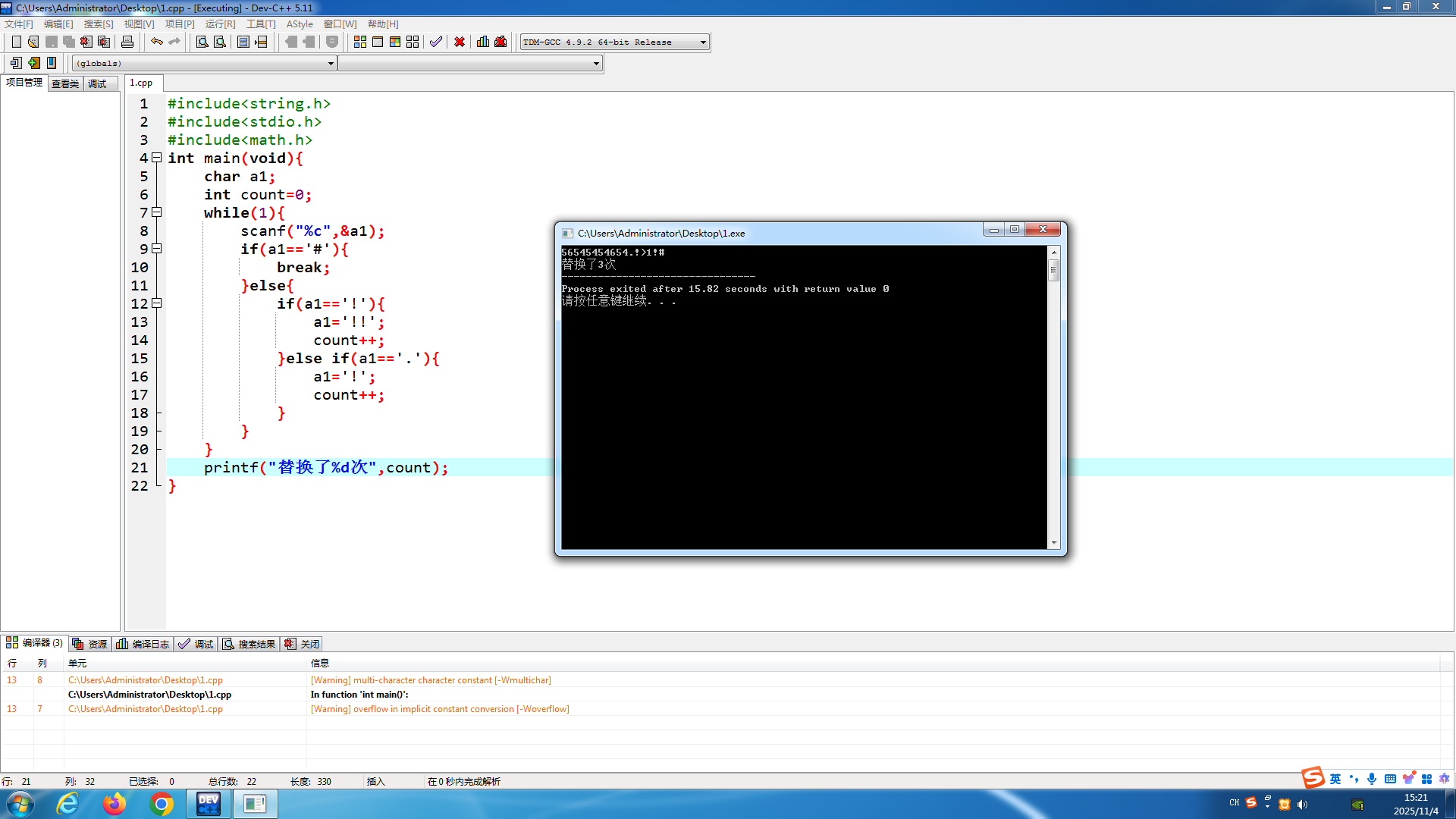Click the Profile Analysis bar chart icon
The height and width of the screenshot is (819, 1456).
click(483, 42)
